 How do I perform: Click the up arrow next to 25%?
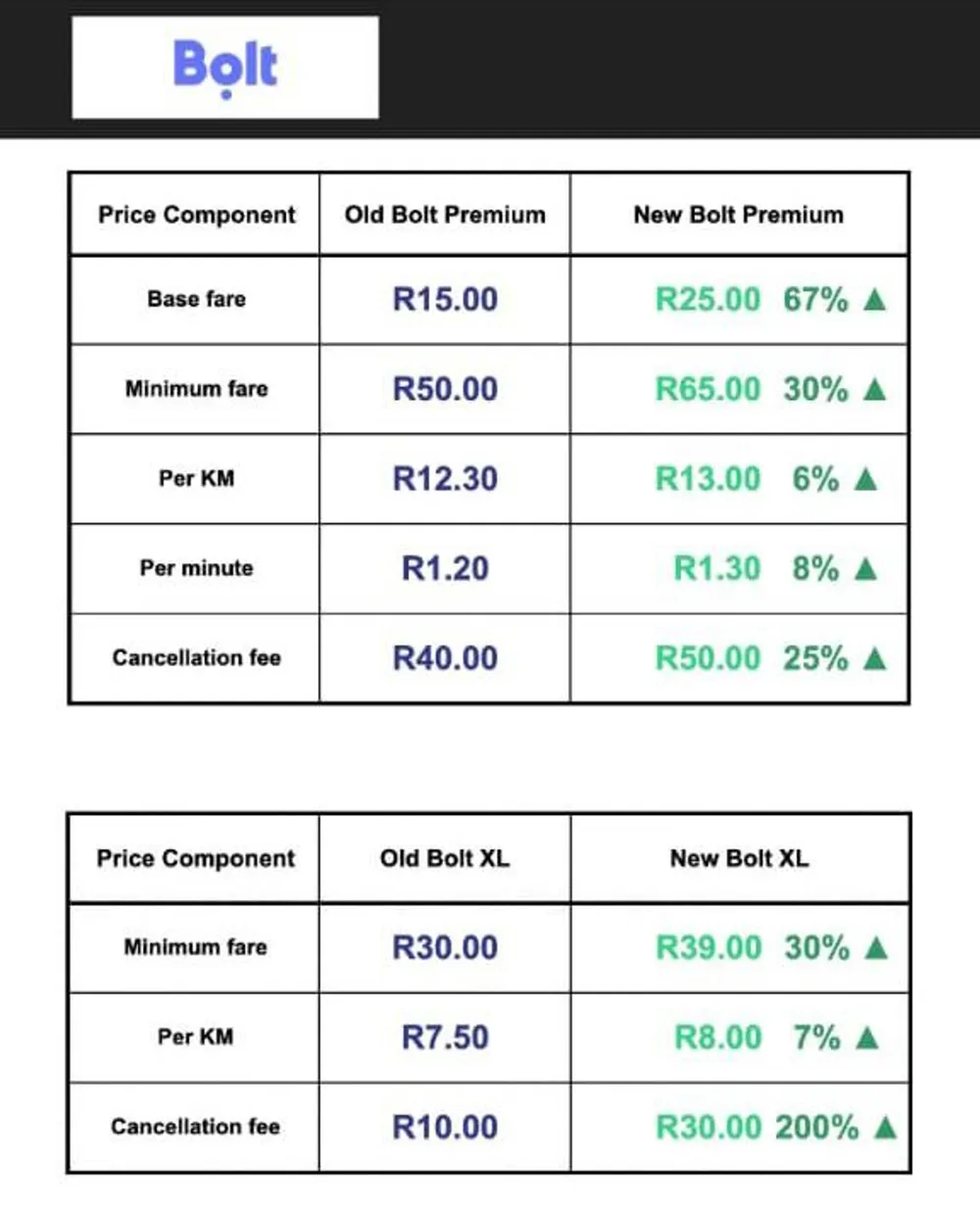pos(875,658)
